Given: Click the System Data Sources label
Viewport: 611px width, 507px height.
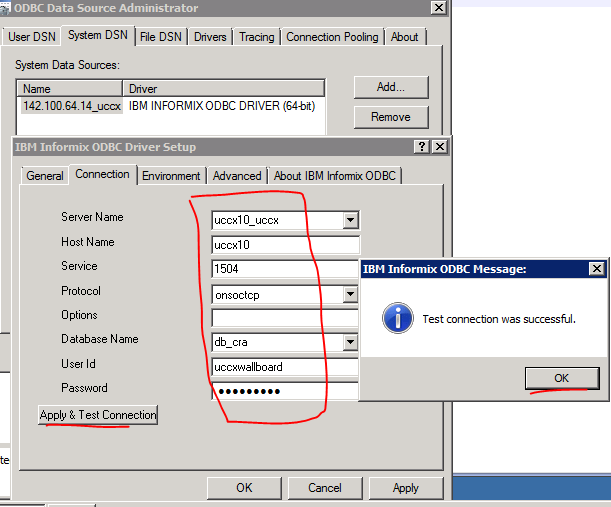Looking at the screenshot, I should click(67, 65).
